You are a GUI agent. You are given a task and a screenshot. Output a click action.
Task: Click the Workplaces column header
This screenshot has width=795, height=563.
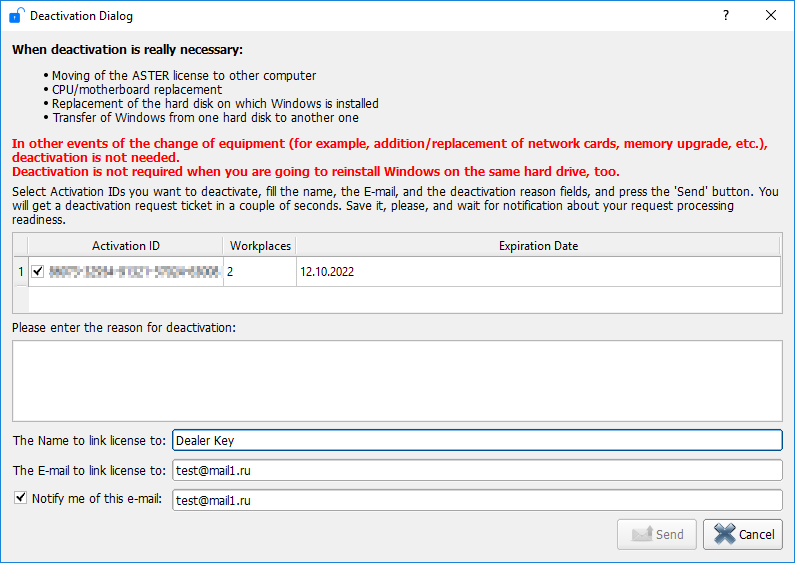258,246
